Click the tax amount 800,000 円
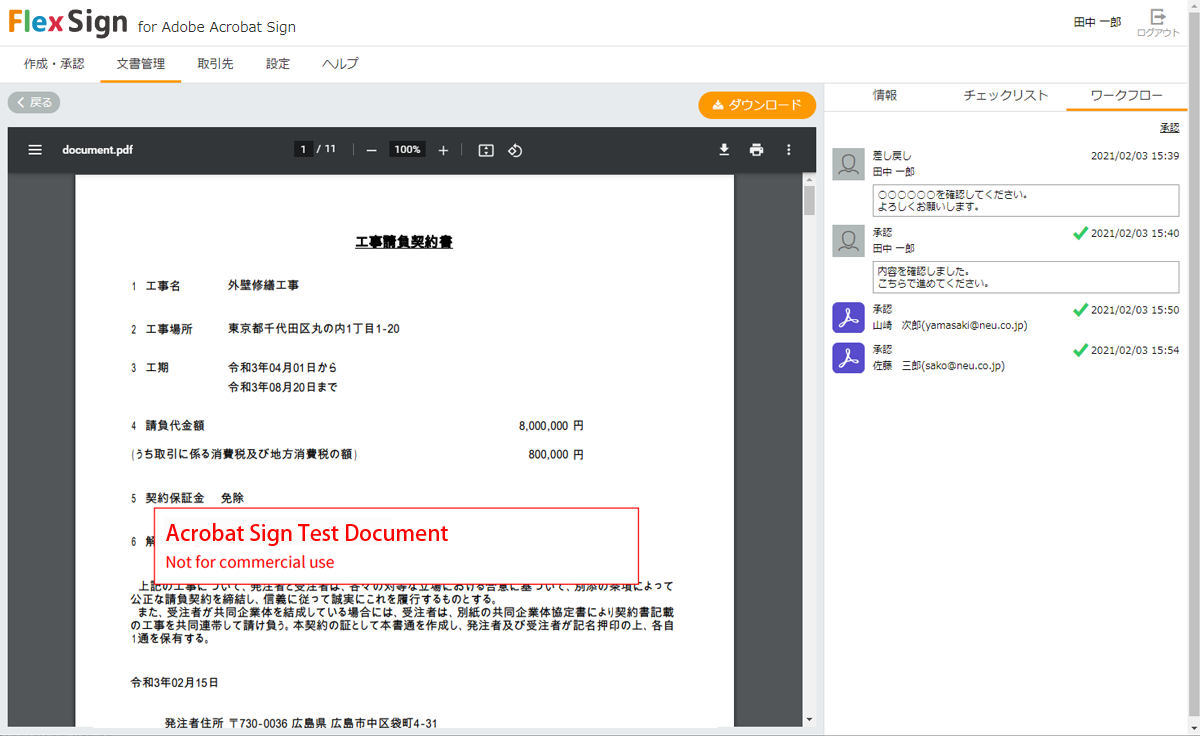The height and width of the screenshot is (736, 1200). (556, 455)
